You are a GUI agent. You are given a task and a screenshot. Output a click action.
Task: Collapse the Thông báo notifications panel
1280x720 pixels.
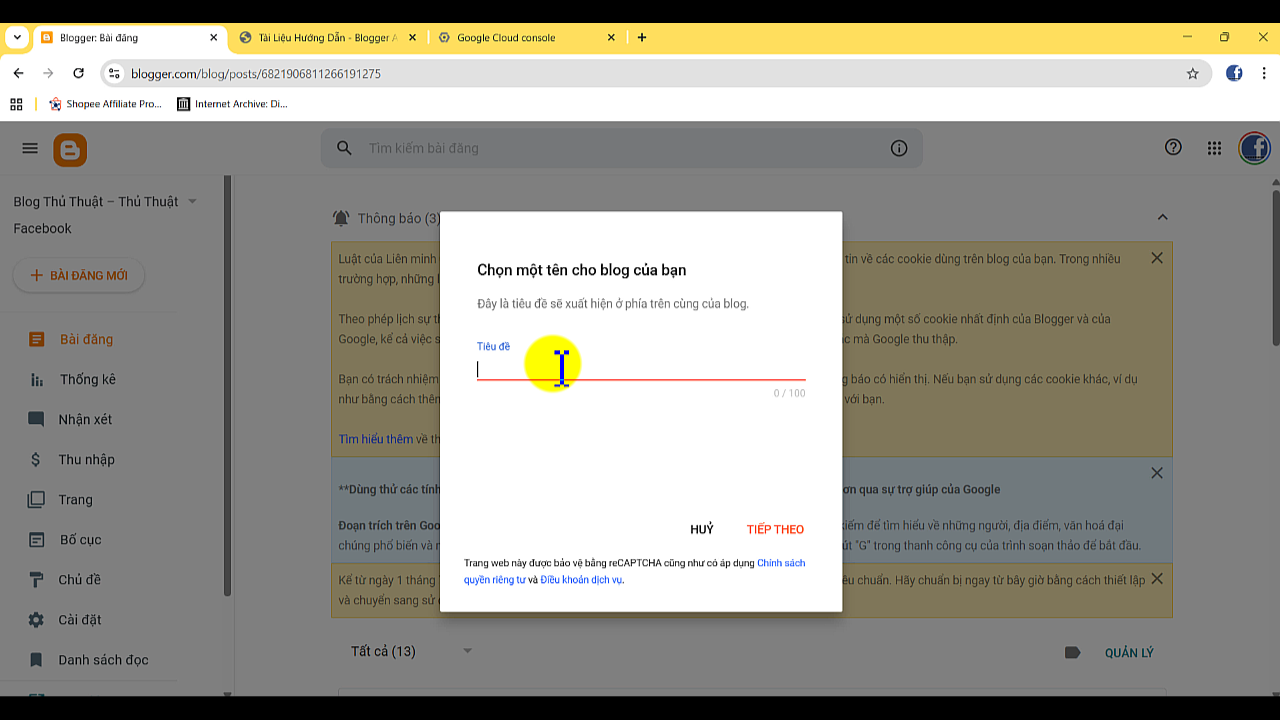pos(1162,216)
